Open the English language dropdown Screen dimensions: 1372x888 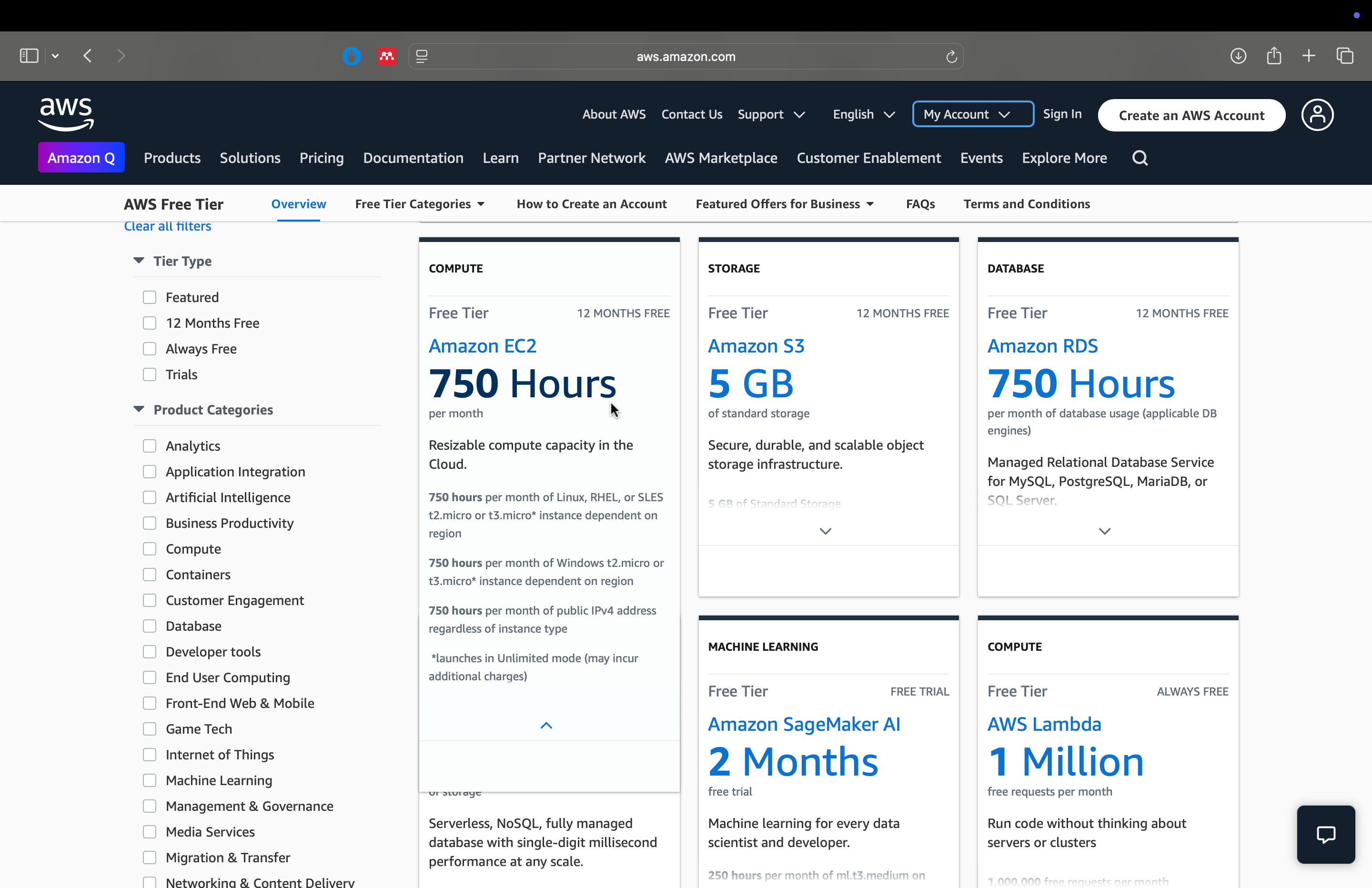click(x=864, y=114)
